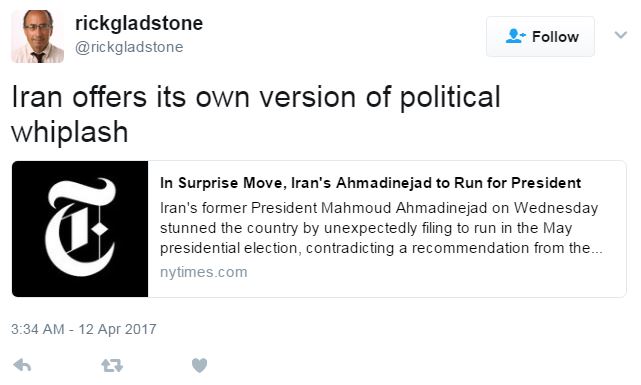This screenshot has width=641, height=385.
Task: Click the article summary text in the card
Action: (x=381, y=228)
